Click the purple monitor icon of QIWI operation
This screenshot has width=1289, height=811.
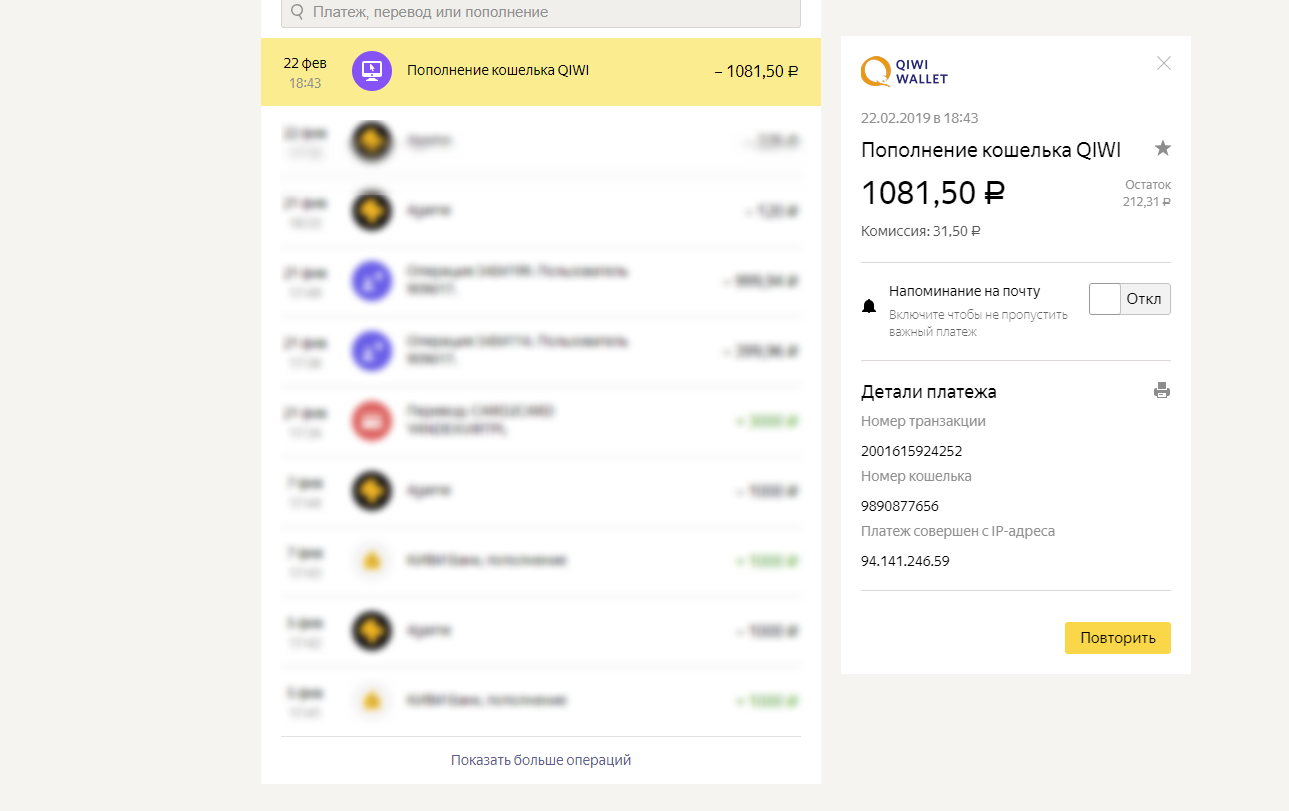pos(371,71)
